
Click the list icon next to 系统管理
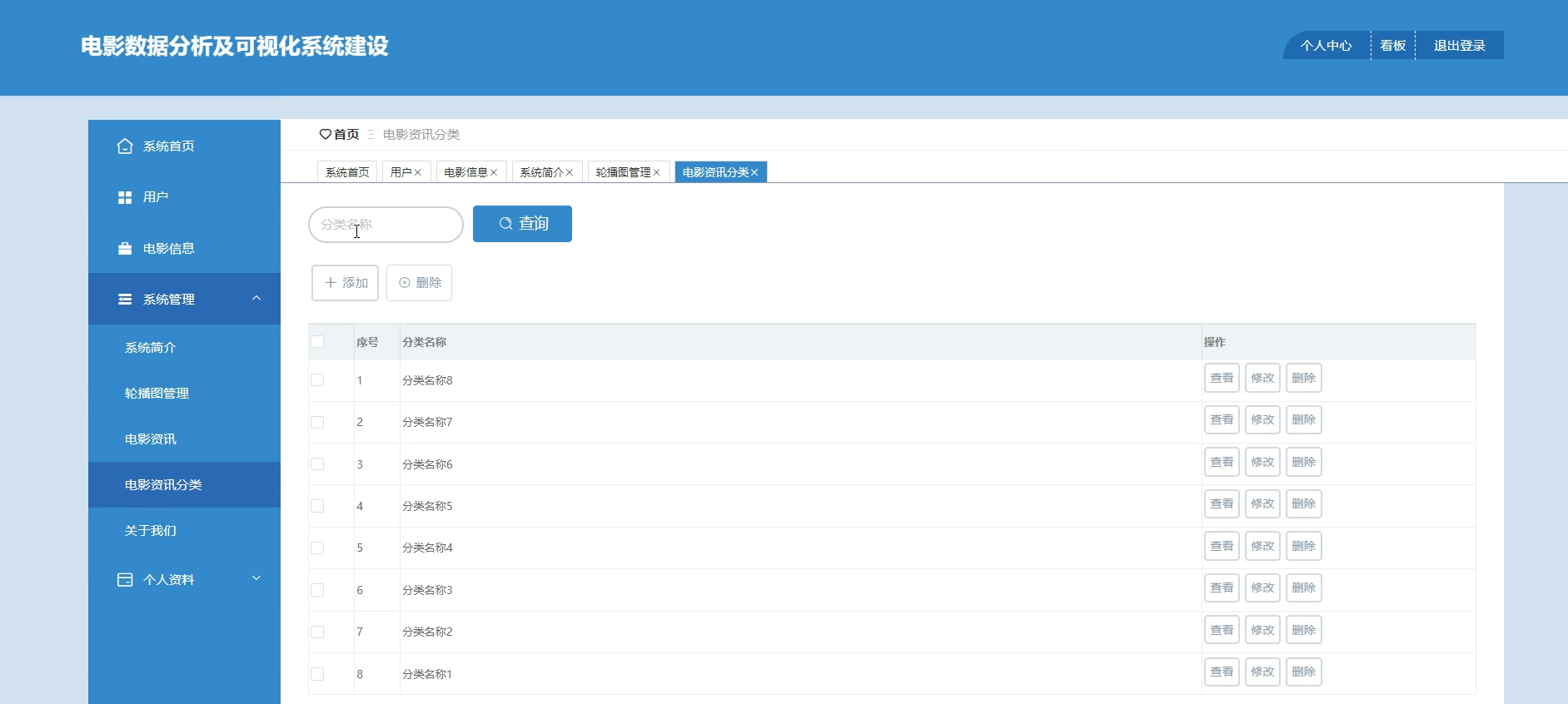coord(125,299)
